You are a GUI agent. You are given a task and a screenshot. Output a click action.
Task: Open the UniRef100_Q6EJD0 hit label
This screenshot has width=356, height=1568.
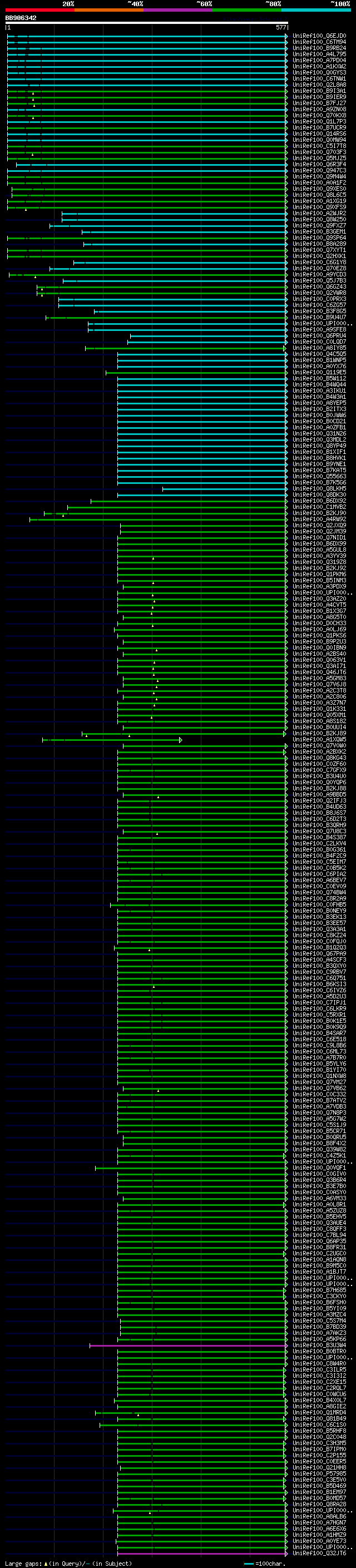pyautogui.click(x=319, y=36)
